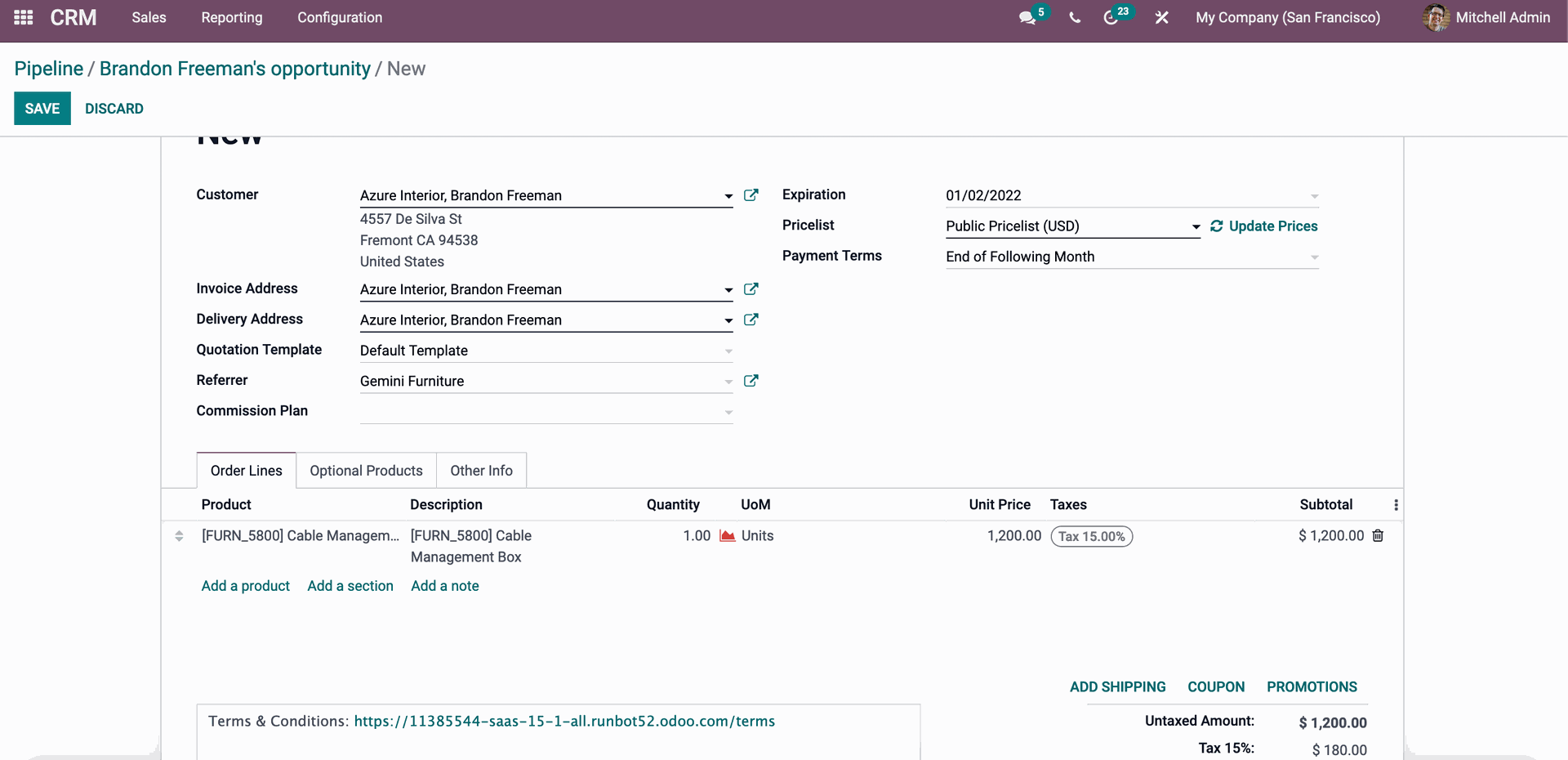Expand the Pricelist dropdown
The height and width of the screenshot is (760, 1568).
[x=1196, y=226]
